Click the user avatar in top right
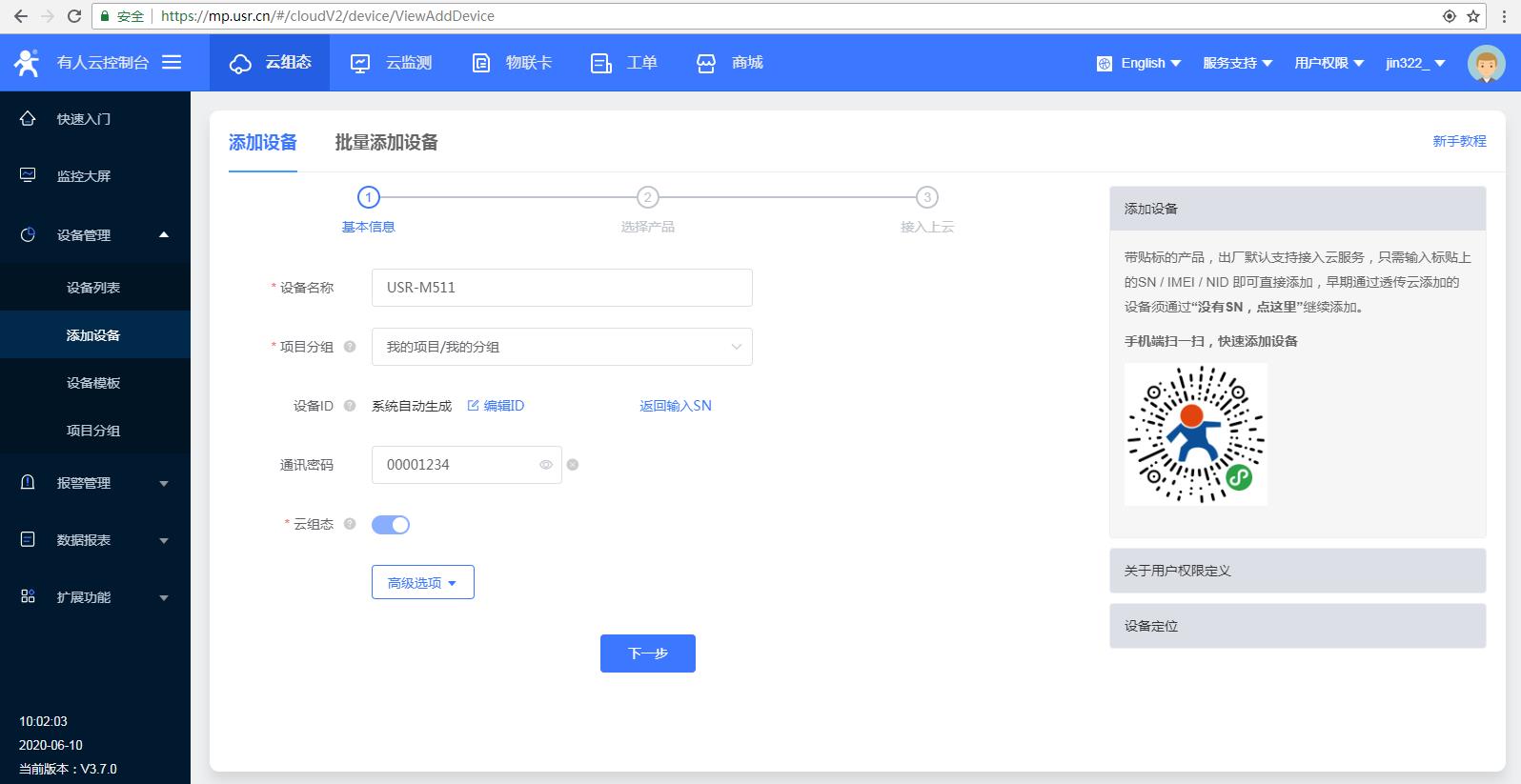 pos(1485,63)
